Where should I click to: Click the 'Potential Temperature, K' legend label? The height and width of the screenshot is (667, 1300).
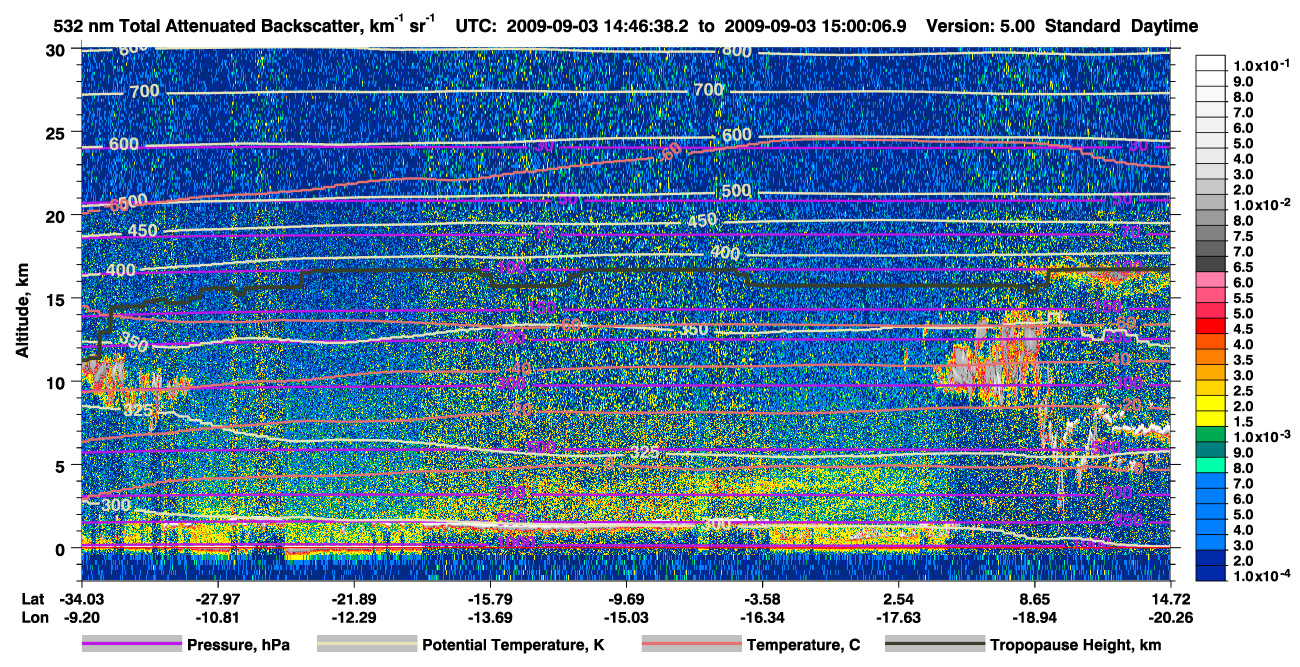pyautogui.click(x=513, y=646)
